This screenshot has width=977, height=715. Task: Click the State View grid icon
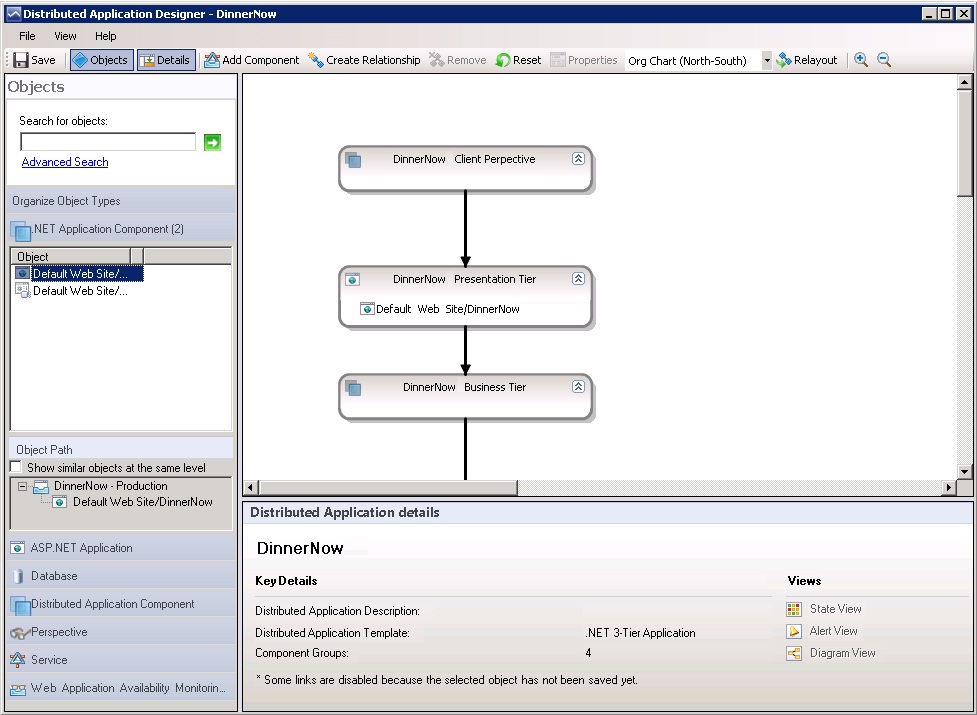click(x=794, y=609)
